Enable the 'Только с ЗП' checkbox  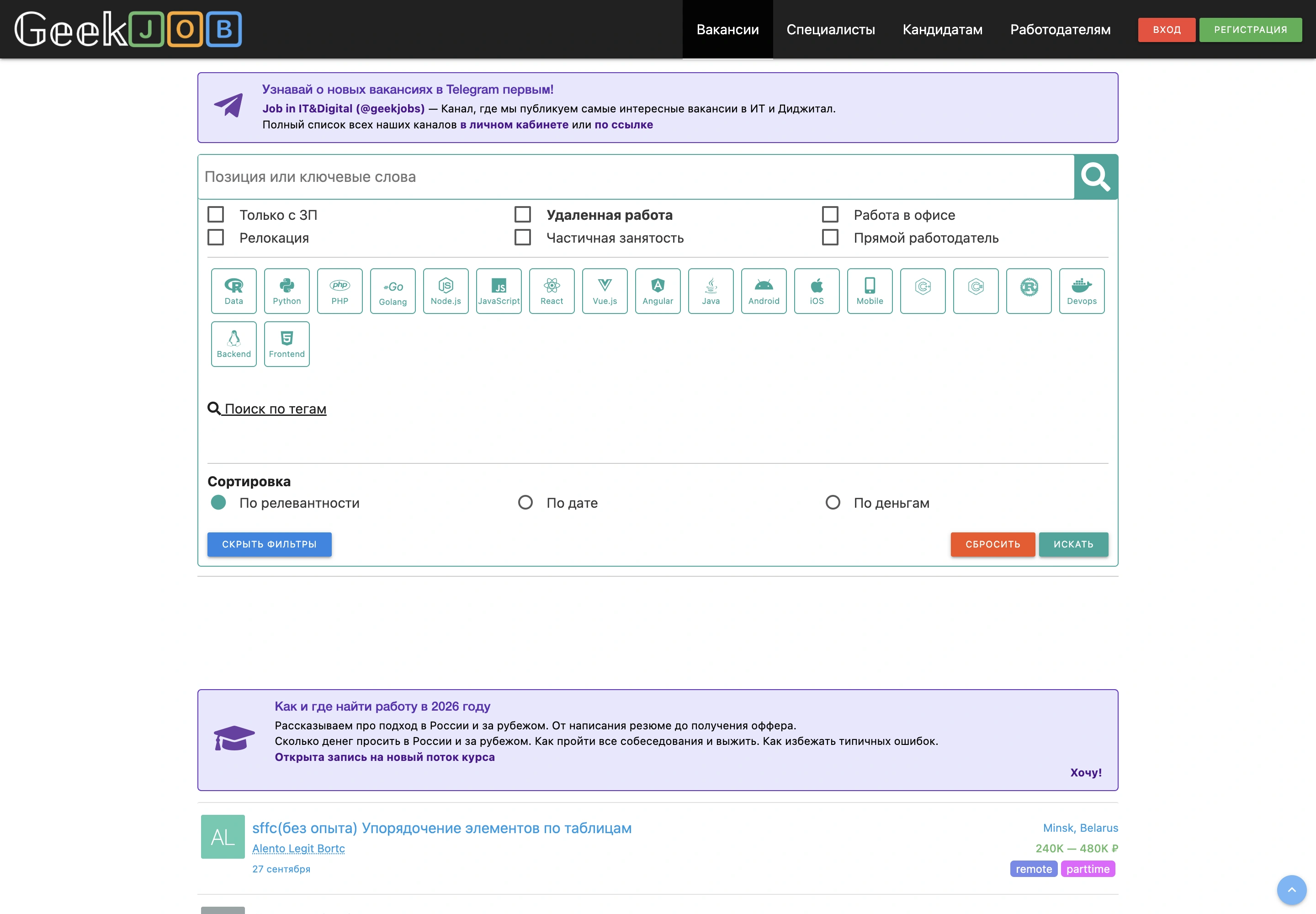tap(215, 214)
